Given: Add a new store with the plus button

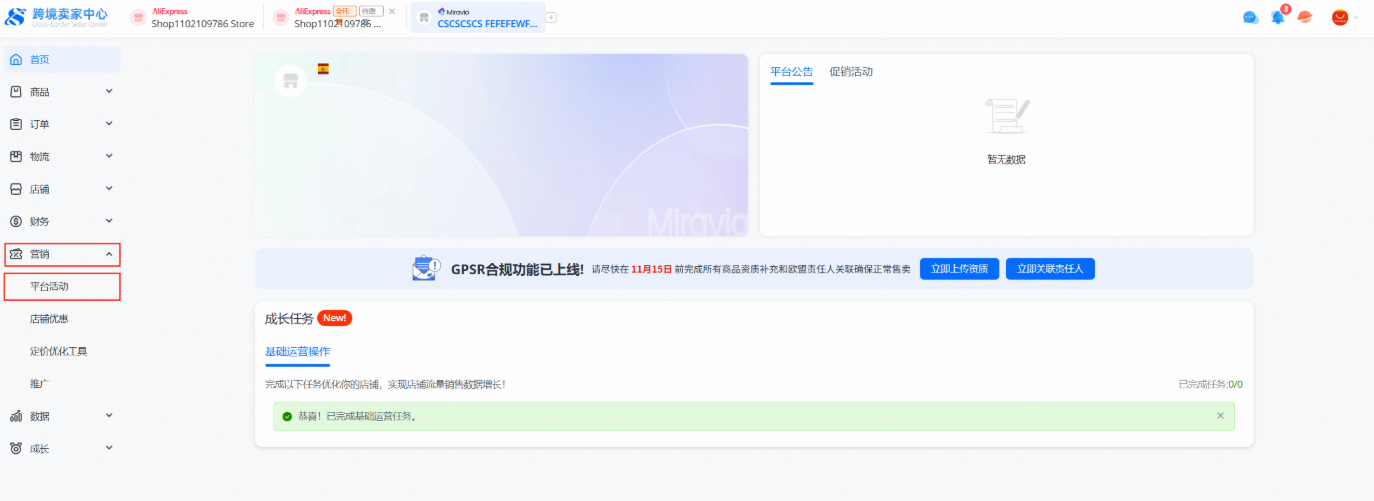Looking at the screenshot, I should click(x=551, y=17).
